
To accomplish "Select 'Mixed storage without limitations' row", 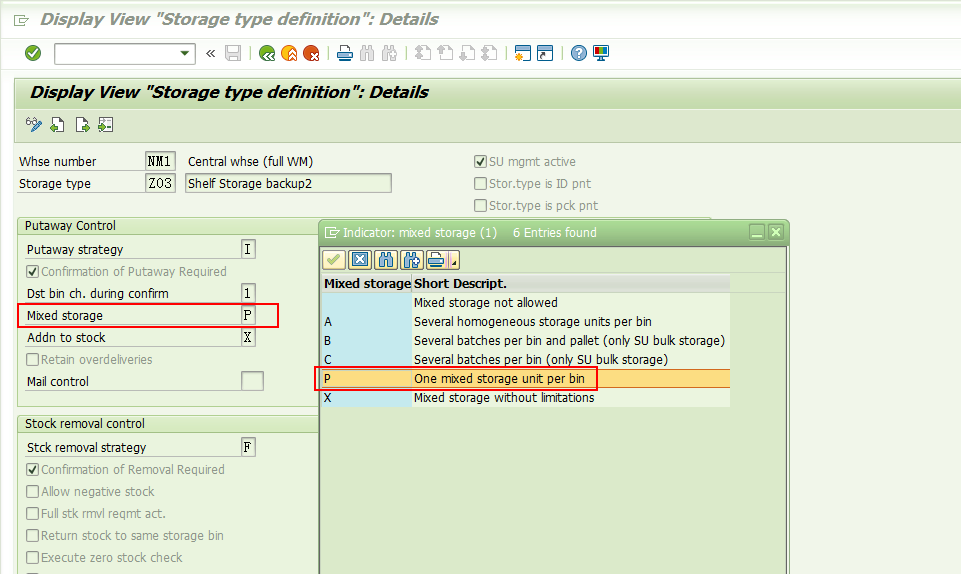I will (526, 398).
